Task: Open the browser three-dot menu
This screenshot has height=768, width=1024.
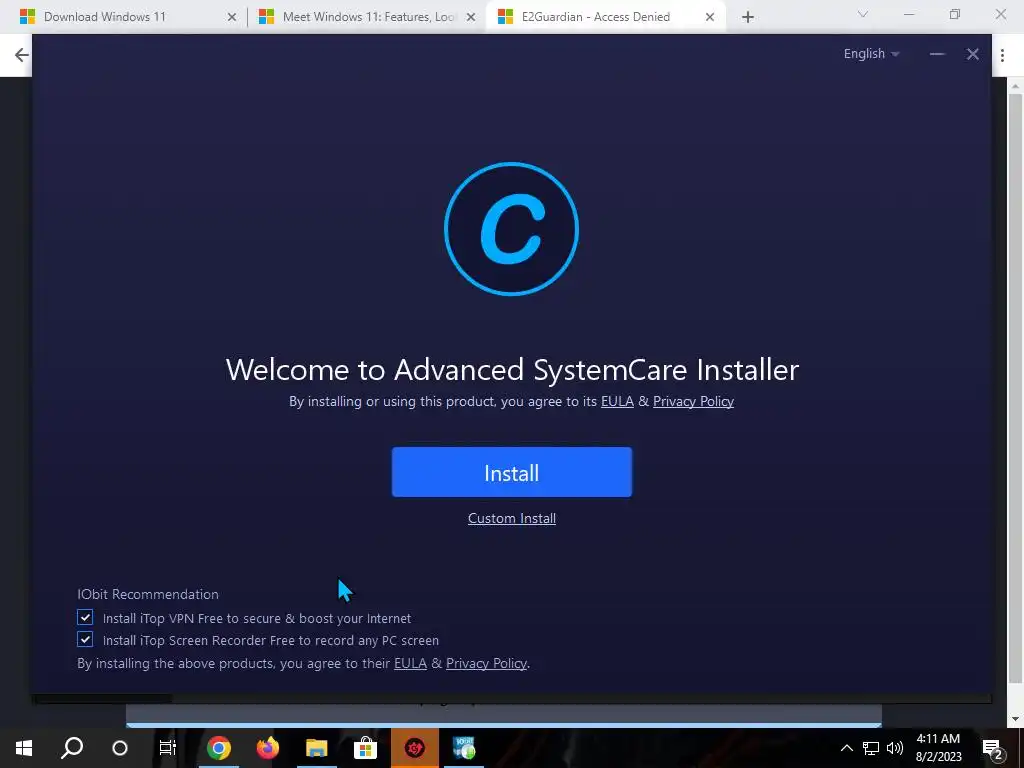Action: pos(1002,56)
